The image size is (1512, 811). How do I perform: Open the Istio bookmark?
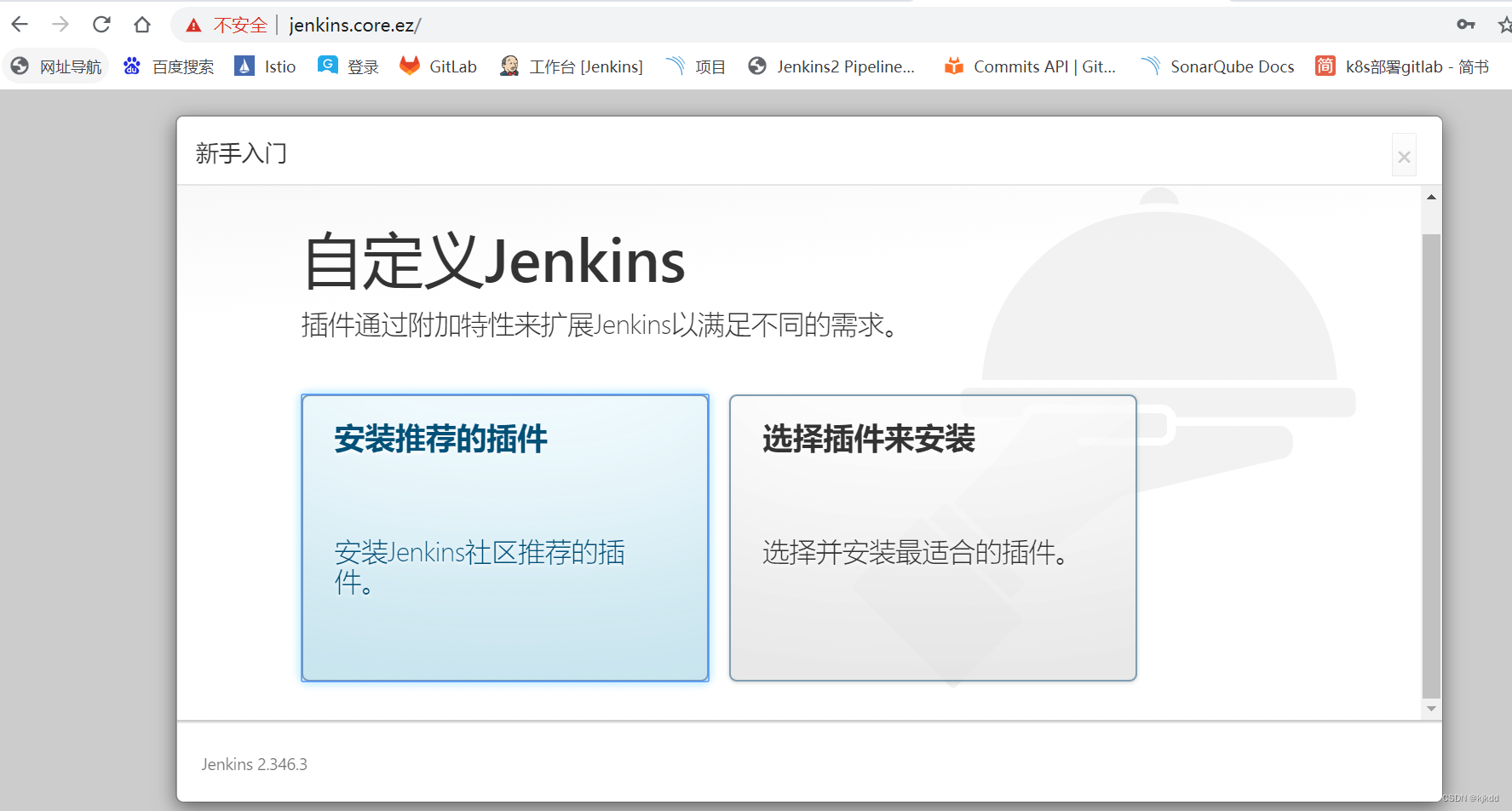265,66
